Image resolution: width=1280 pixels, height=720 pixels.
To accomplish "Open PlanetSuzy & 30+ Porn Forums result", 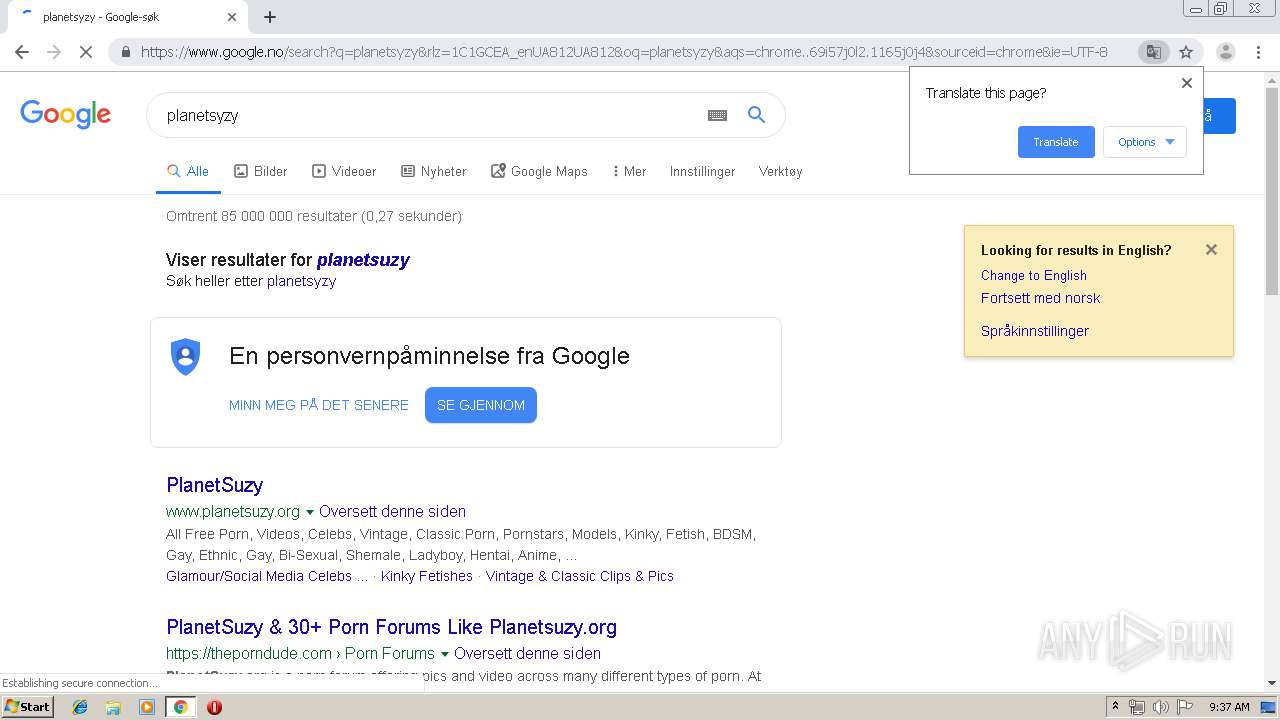I will 391,627.
